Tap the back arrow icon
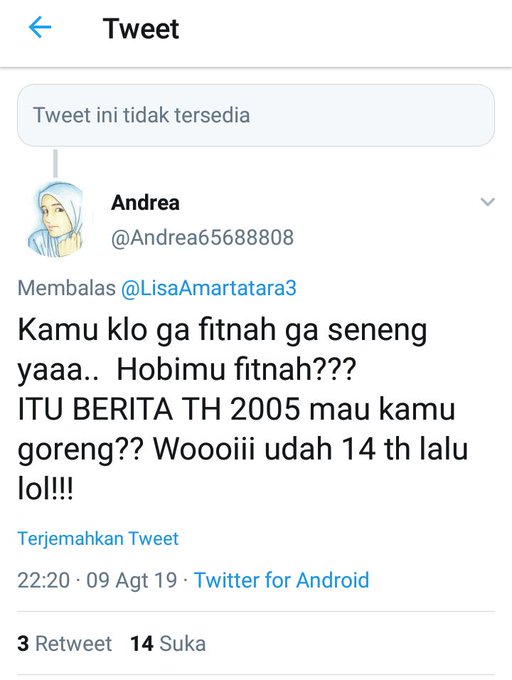The image size is (512, 680). point(40,27)
